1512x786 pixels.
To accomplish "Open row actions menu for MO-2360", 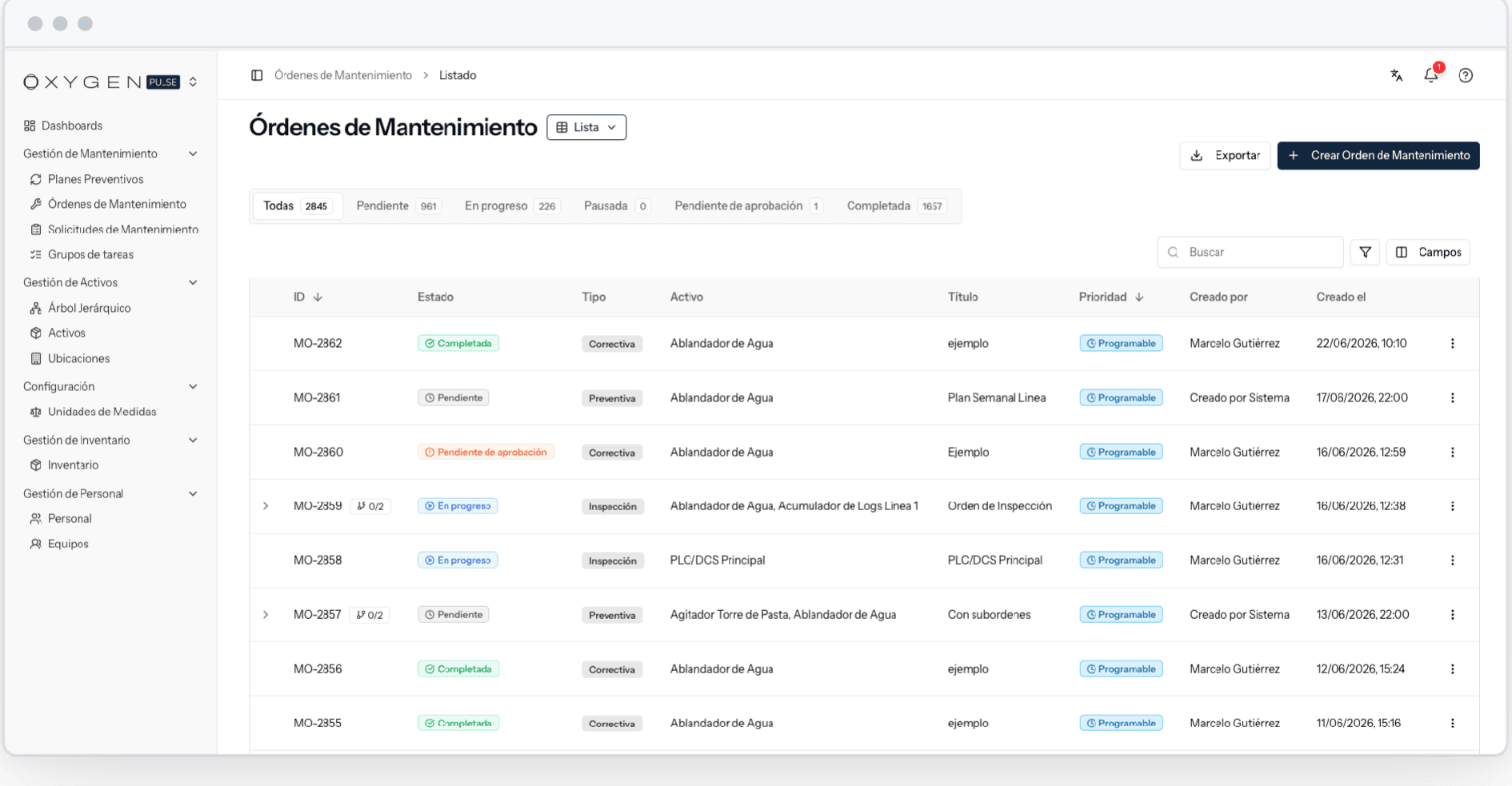I will 1453,452.
